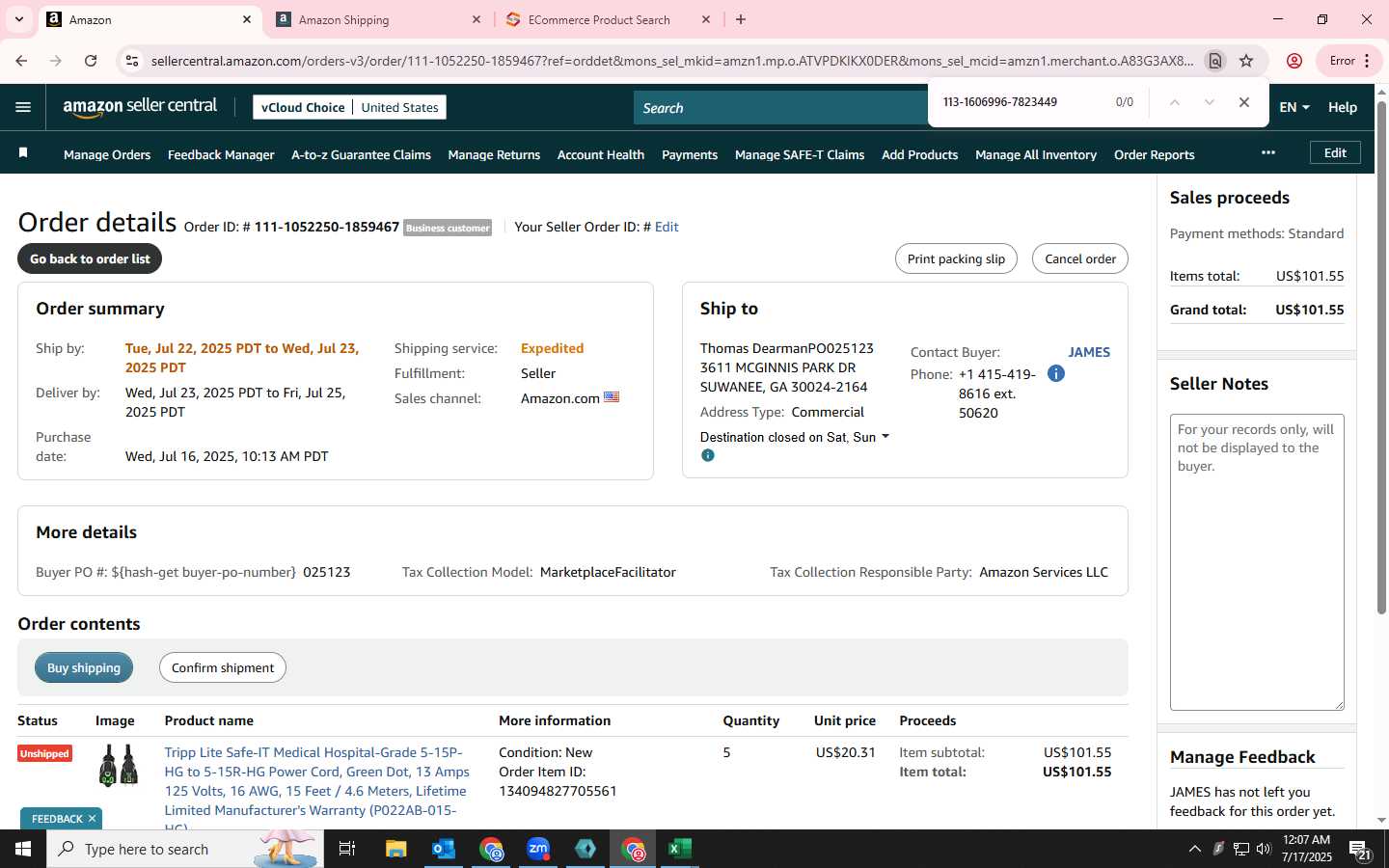Click info icon below Destination closed

click(x=708, y=455)
